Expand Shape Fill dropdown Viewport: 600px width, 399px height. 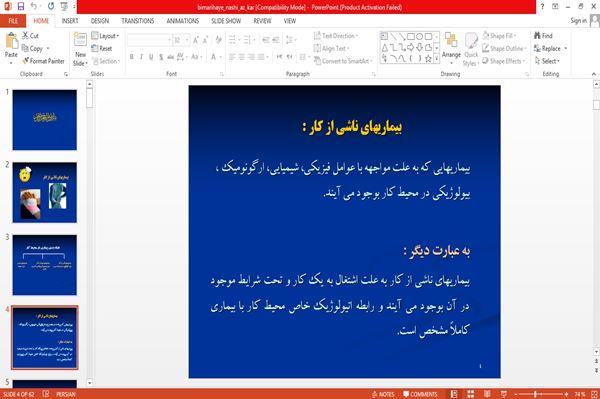coord(499,36)
